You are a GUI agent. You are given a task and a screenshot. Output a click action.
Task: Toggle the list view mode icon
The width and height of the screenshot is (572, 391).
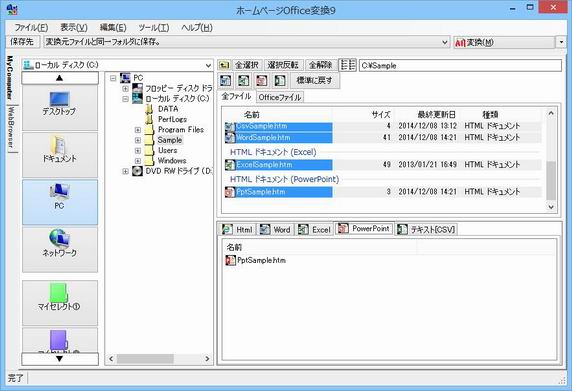coord(347,65)
